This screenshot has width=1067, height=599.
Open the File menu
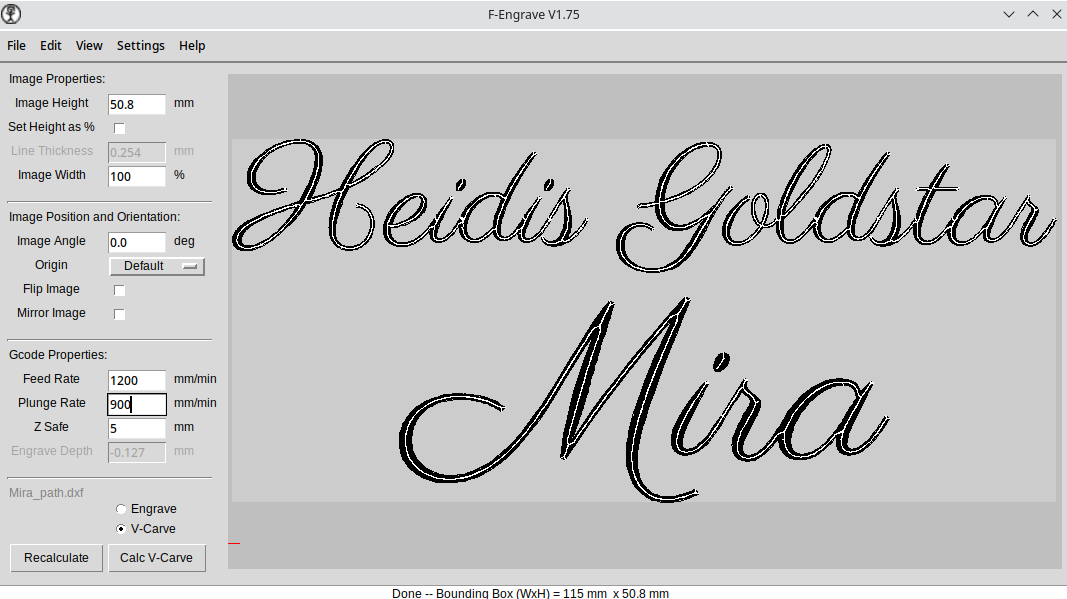(17, 46)
